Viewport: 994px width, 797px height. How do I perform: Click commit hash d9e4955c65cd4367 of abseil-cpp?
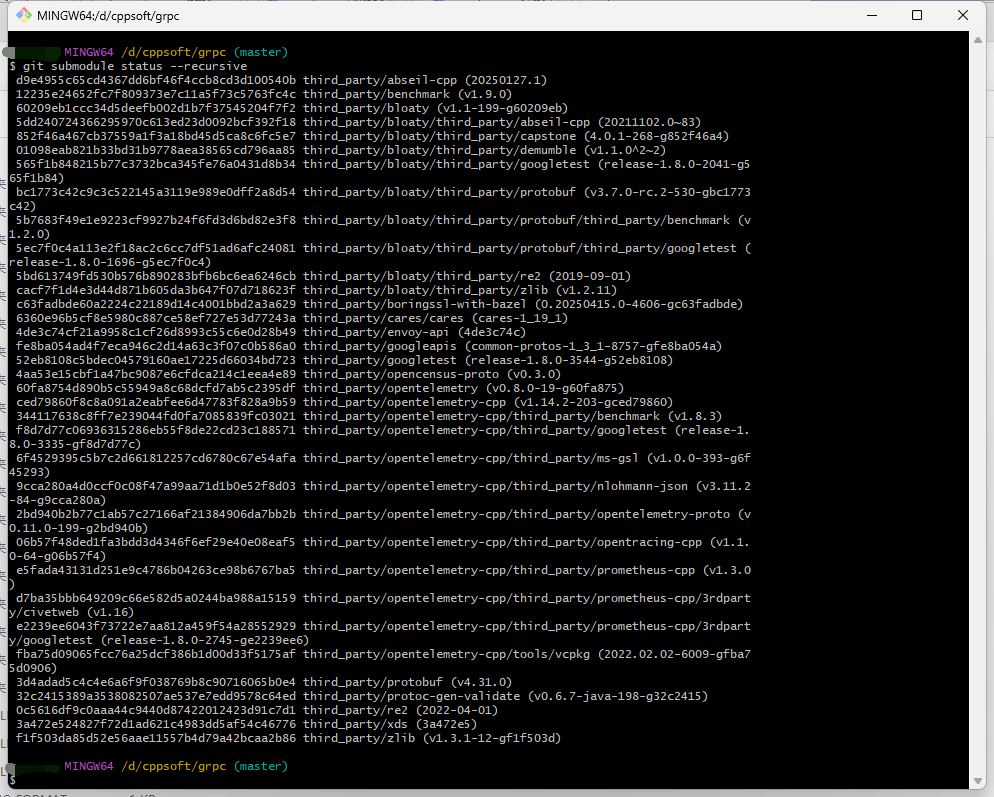(x=156, y=80)
